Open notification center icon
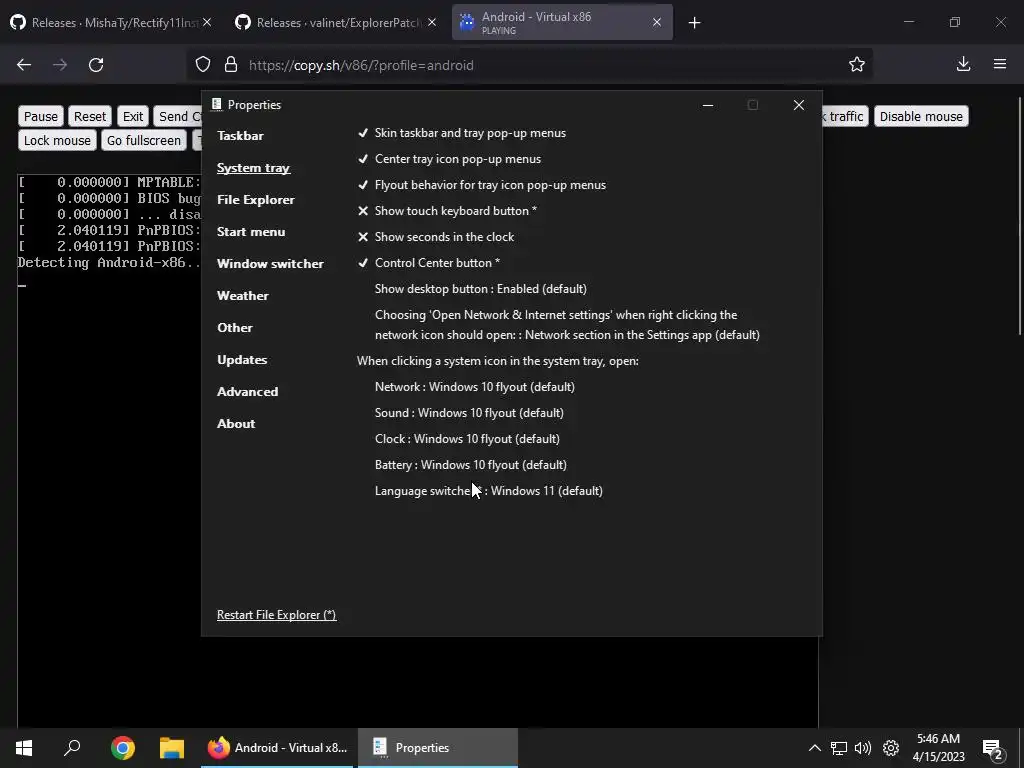The width and height of the screenshot is (1024, 768). tap(993, 749)
